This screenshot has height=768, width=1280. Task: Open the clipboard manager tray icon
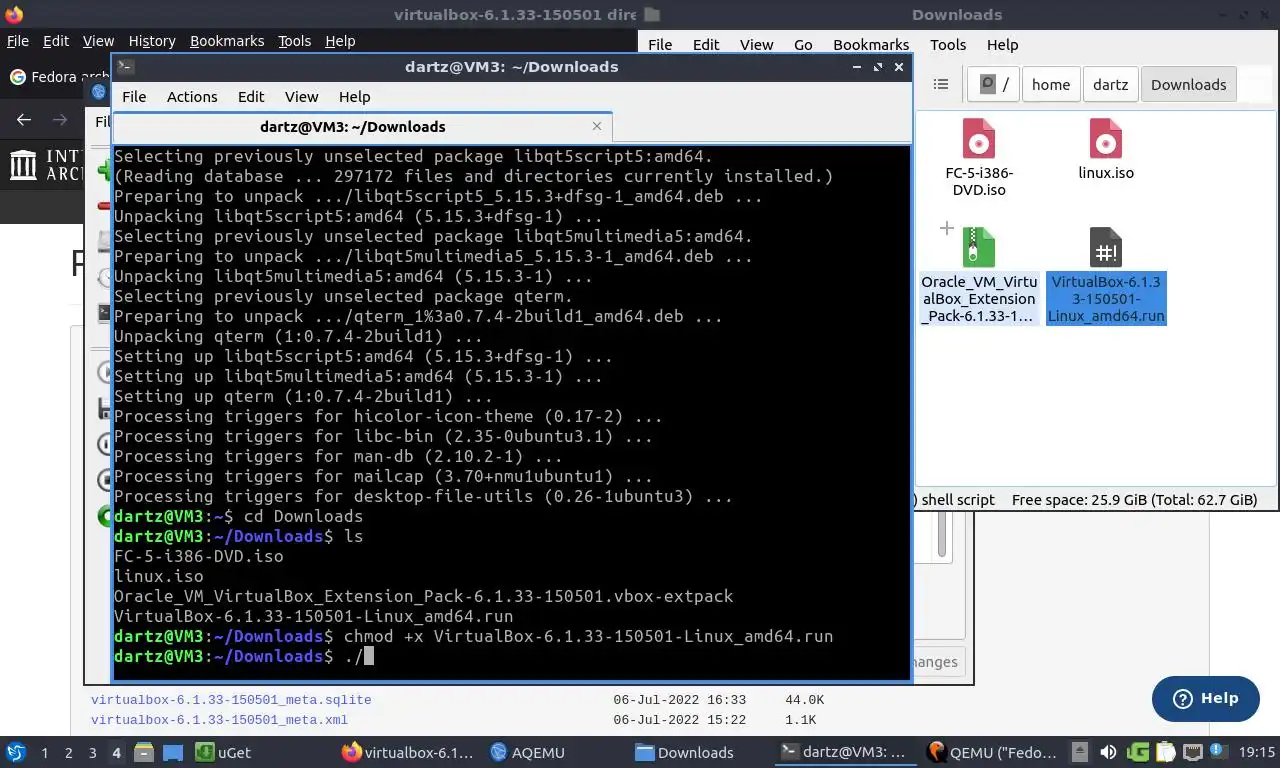(x=1166, y=752)
